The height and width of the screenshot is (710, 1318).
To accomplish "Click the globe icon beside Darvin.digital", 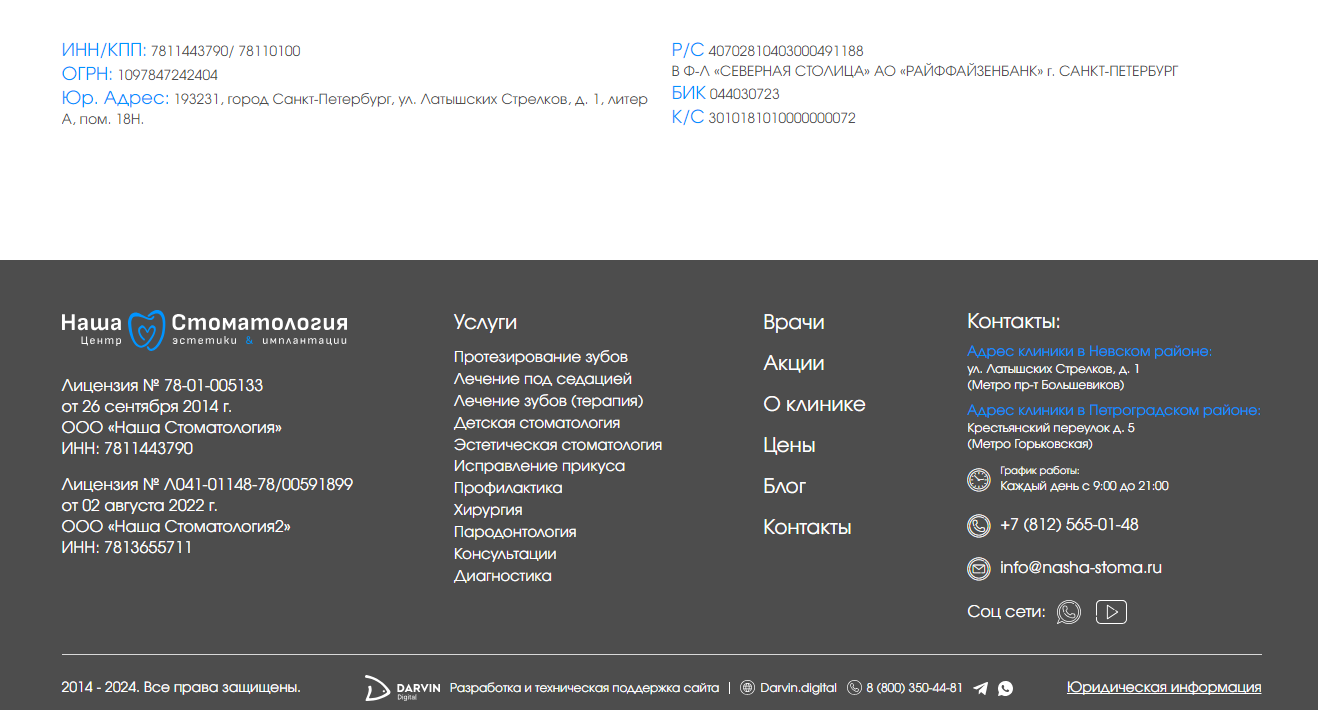I will pyautogui.click(x=747, y=688).
